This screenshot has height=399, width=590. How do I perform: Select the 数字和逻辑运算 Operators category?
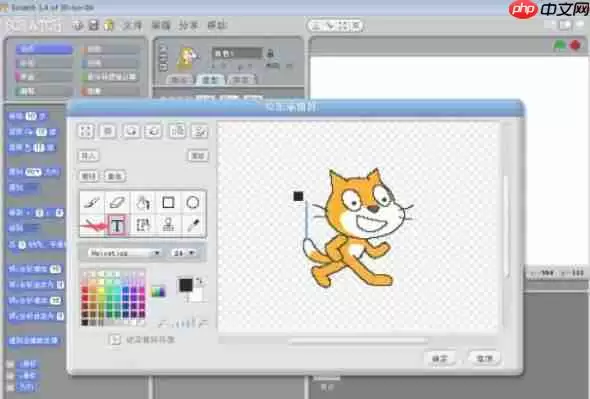pos(110,77)
